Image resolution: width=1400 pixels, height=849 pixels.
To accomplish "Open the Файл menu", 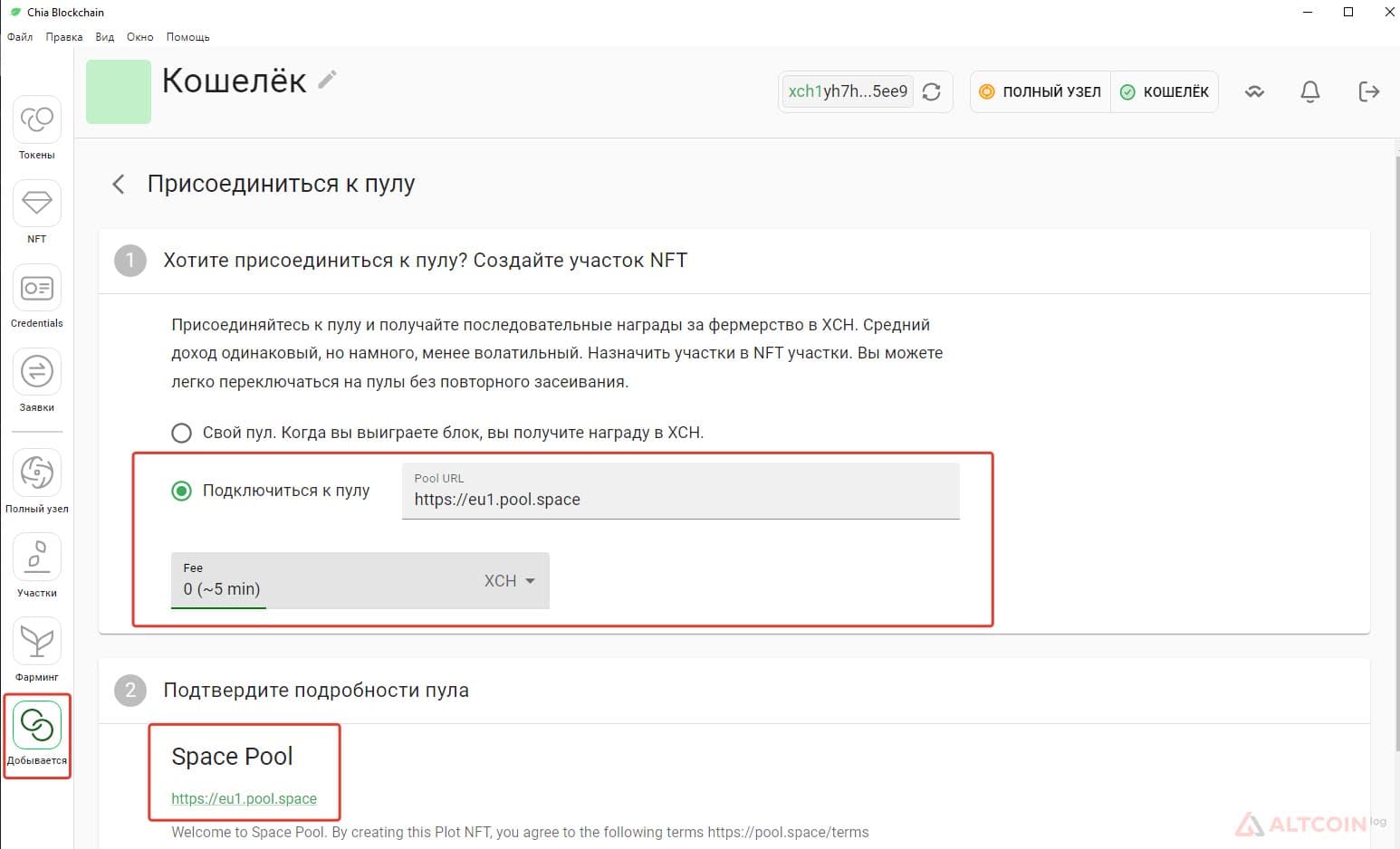I will tap(20, 37).
